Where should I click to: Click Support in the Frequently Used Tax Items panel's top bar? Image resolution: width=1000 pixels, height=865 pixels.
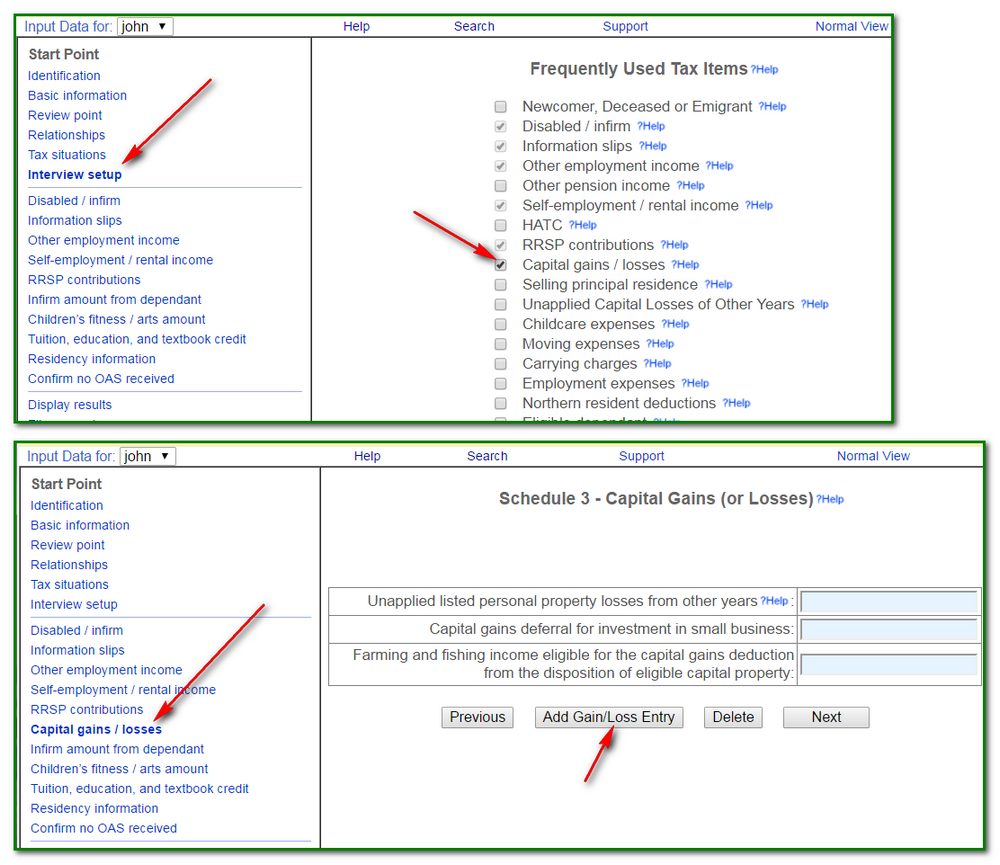[625, 26]
